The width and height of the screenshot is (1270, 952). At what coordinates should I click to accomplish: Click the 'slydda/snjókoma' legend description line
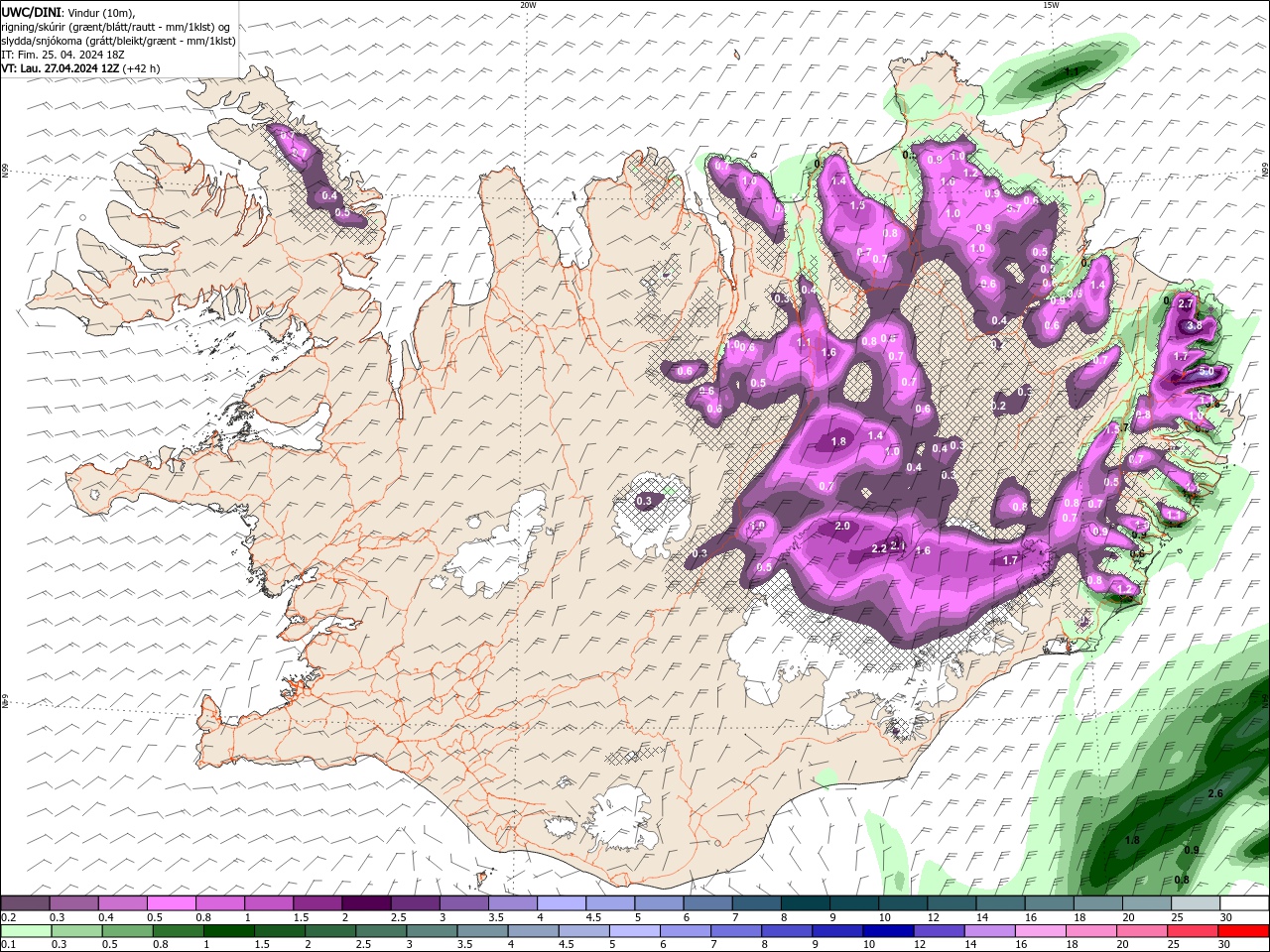click(x=118, y=41)
